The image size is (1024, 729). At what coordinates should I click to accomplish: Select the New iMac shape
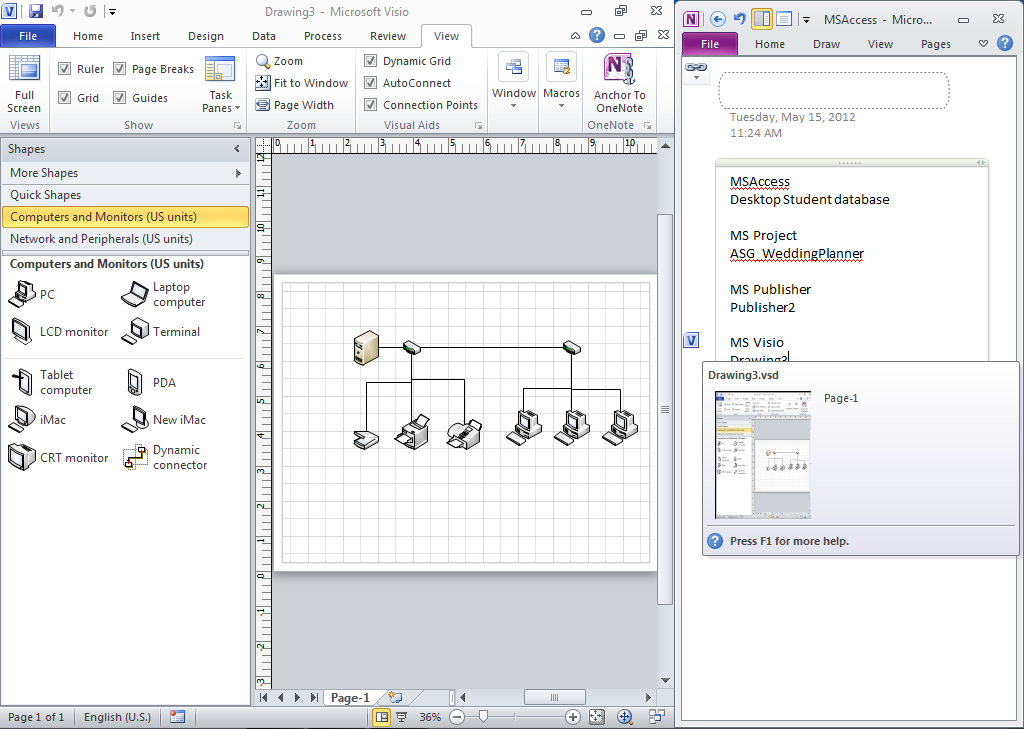(163, 419)
